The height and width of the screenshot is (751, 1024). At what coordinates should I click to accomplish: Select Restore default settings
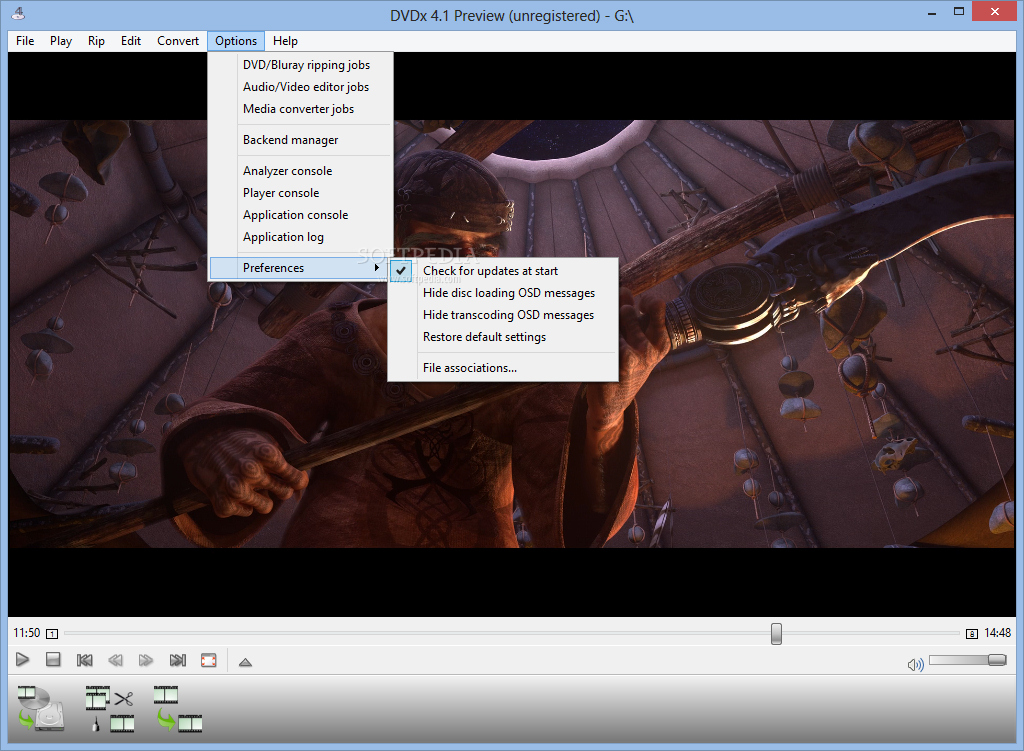click(x=484, y=336)
